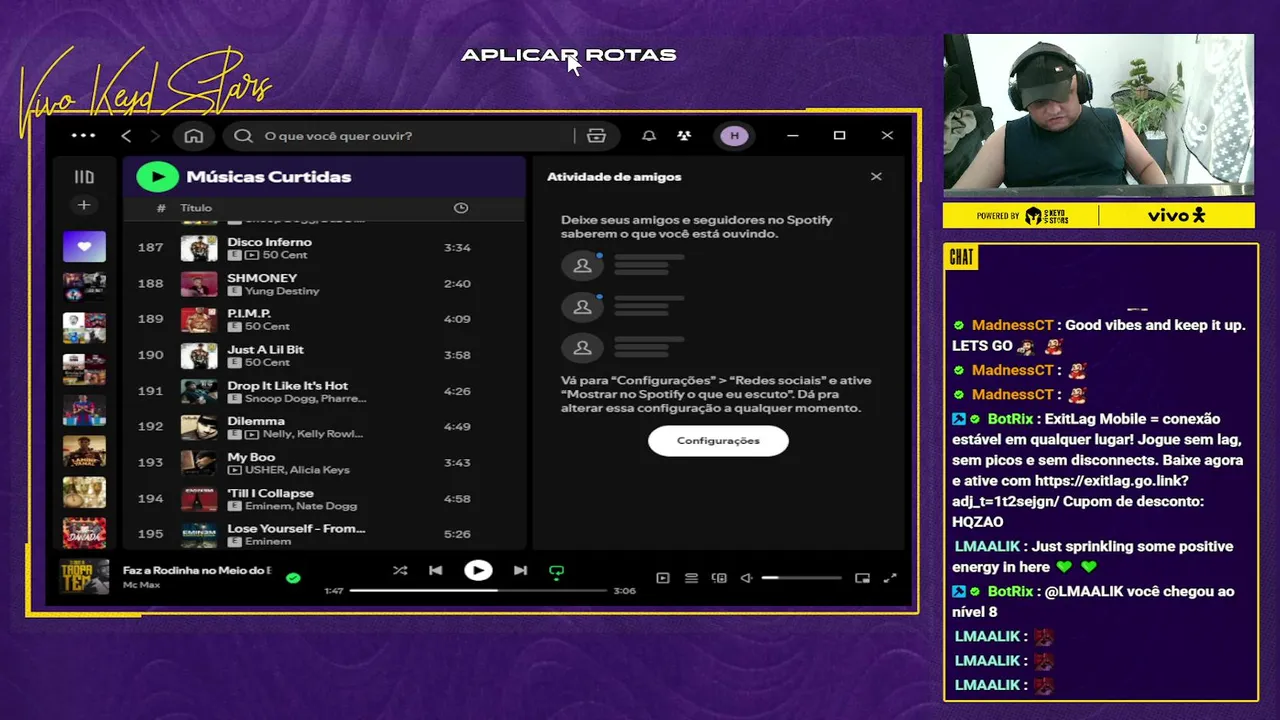Screen dimensions: 1280x720
Task: Open the H profile avatar menu
Action: (x=734, y=136)
